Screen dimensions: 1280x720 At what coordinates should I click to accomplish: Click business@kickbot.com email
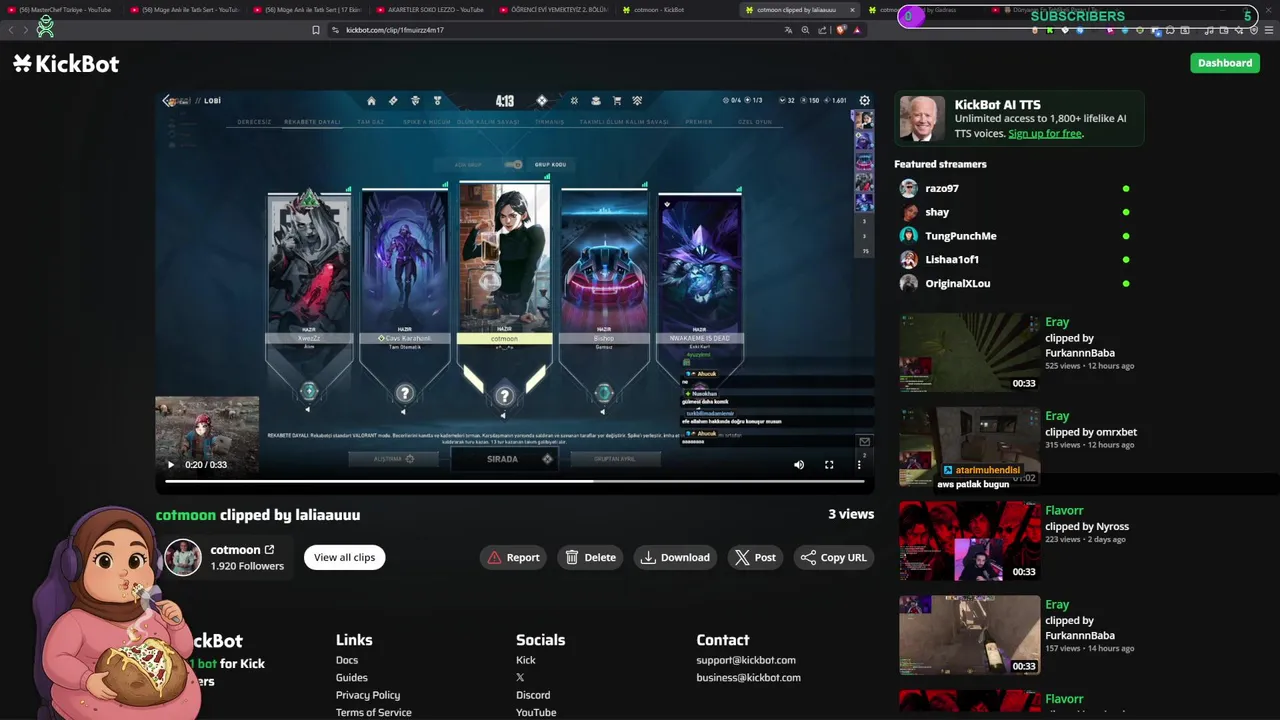tap(749, 678)
